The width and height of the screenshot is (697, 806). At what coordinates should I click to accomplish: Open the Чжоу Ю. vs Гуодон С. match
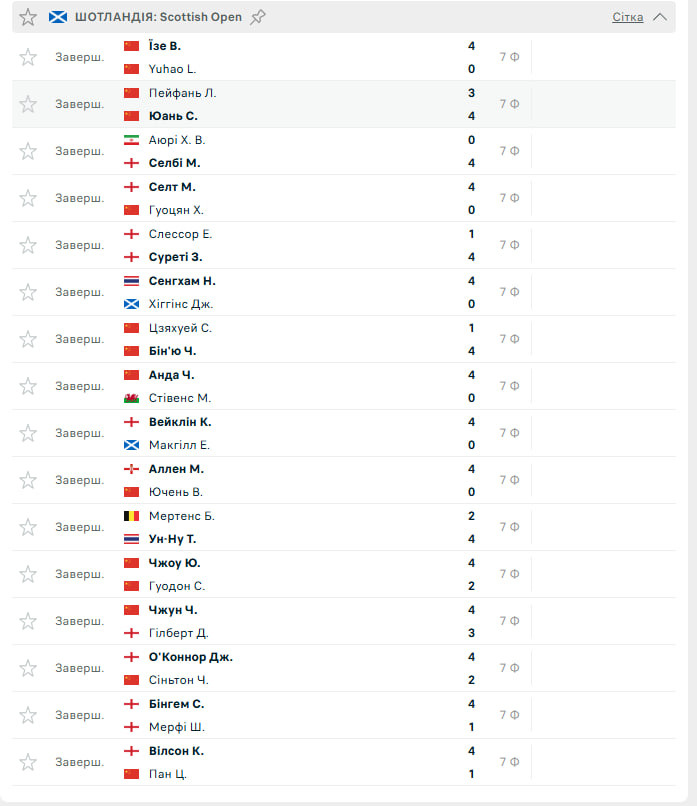300,574
